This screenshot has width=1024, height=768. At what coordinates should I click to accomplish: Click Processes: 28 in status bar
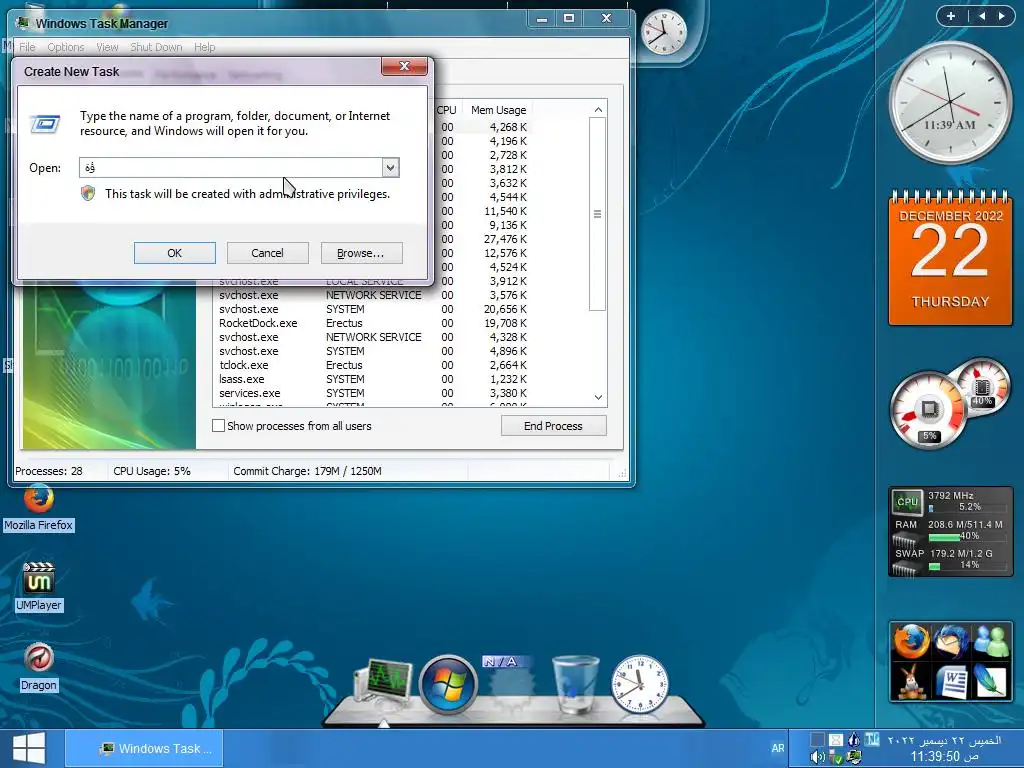49,471
